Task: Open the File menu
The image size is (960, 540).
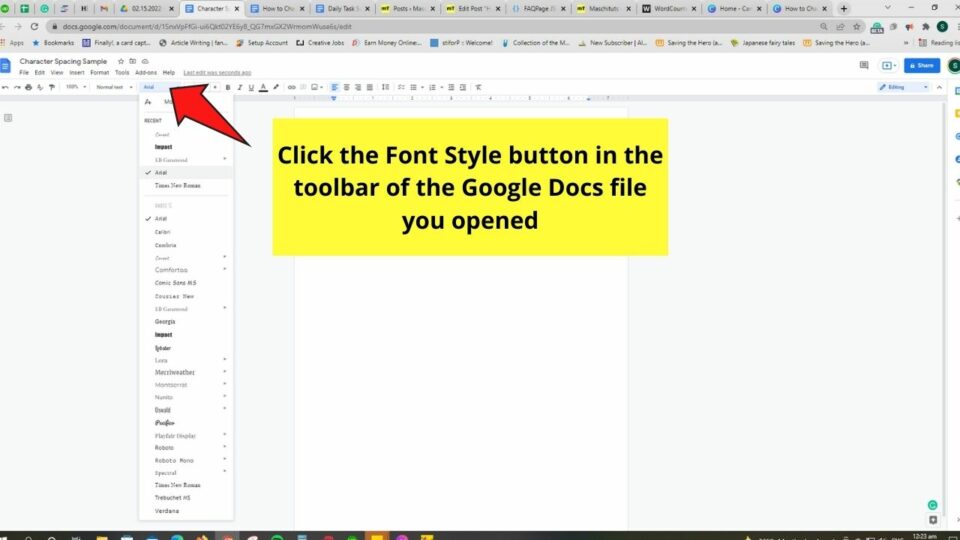Action: (x=24, y=73)
